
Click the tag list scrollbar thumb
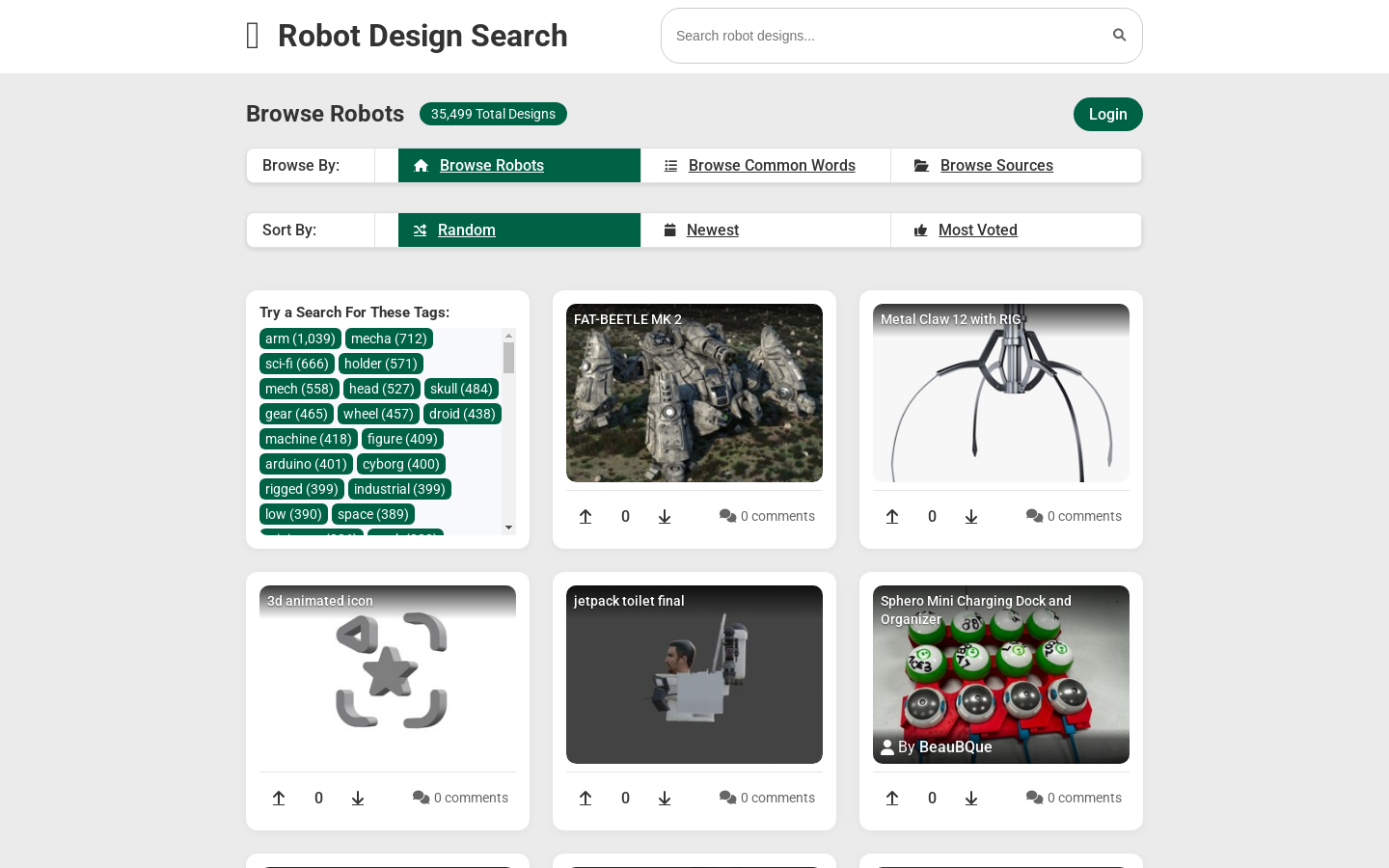pos(508,358)
